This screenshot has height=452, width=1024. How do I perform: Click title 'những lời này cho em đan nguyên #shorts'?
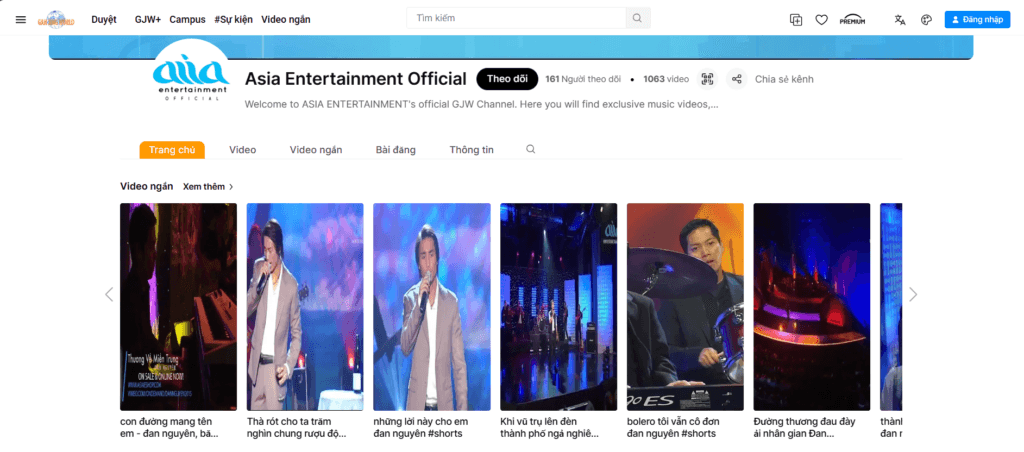point(421,427)
